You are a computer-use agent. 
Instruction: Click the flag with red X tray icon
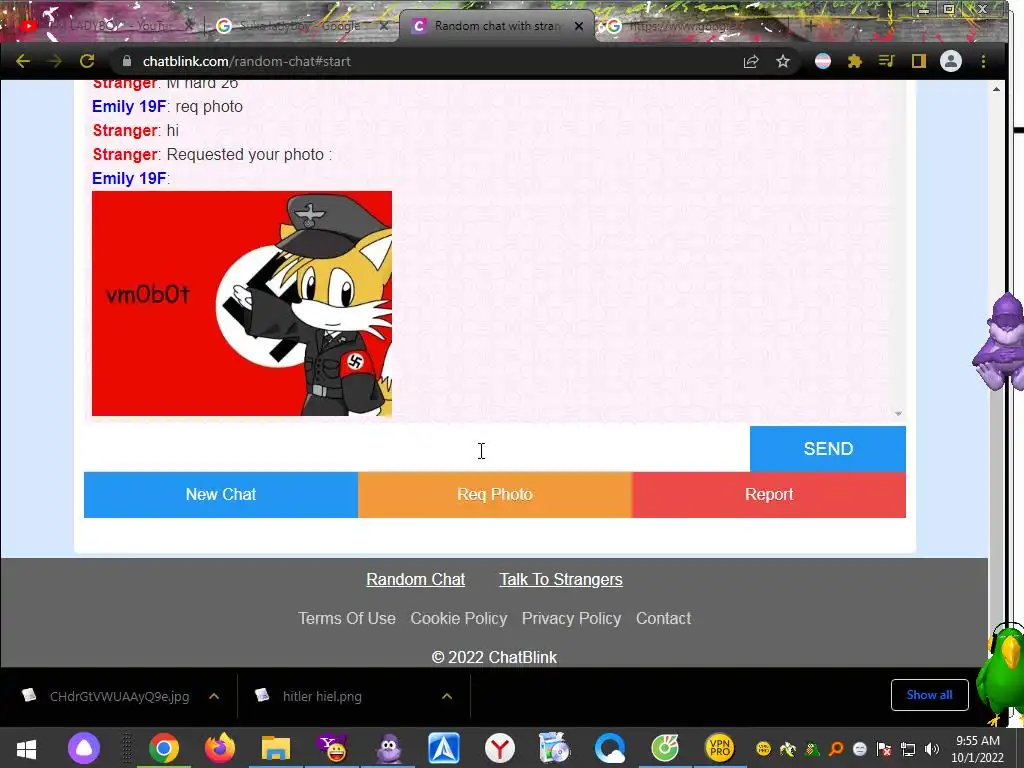tap(884, 749)
